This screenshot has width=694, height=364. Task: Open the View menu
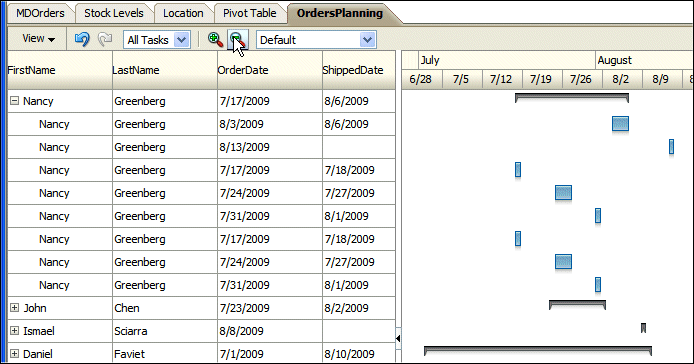point(39,39)
